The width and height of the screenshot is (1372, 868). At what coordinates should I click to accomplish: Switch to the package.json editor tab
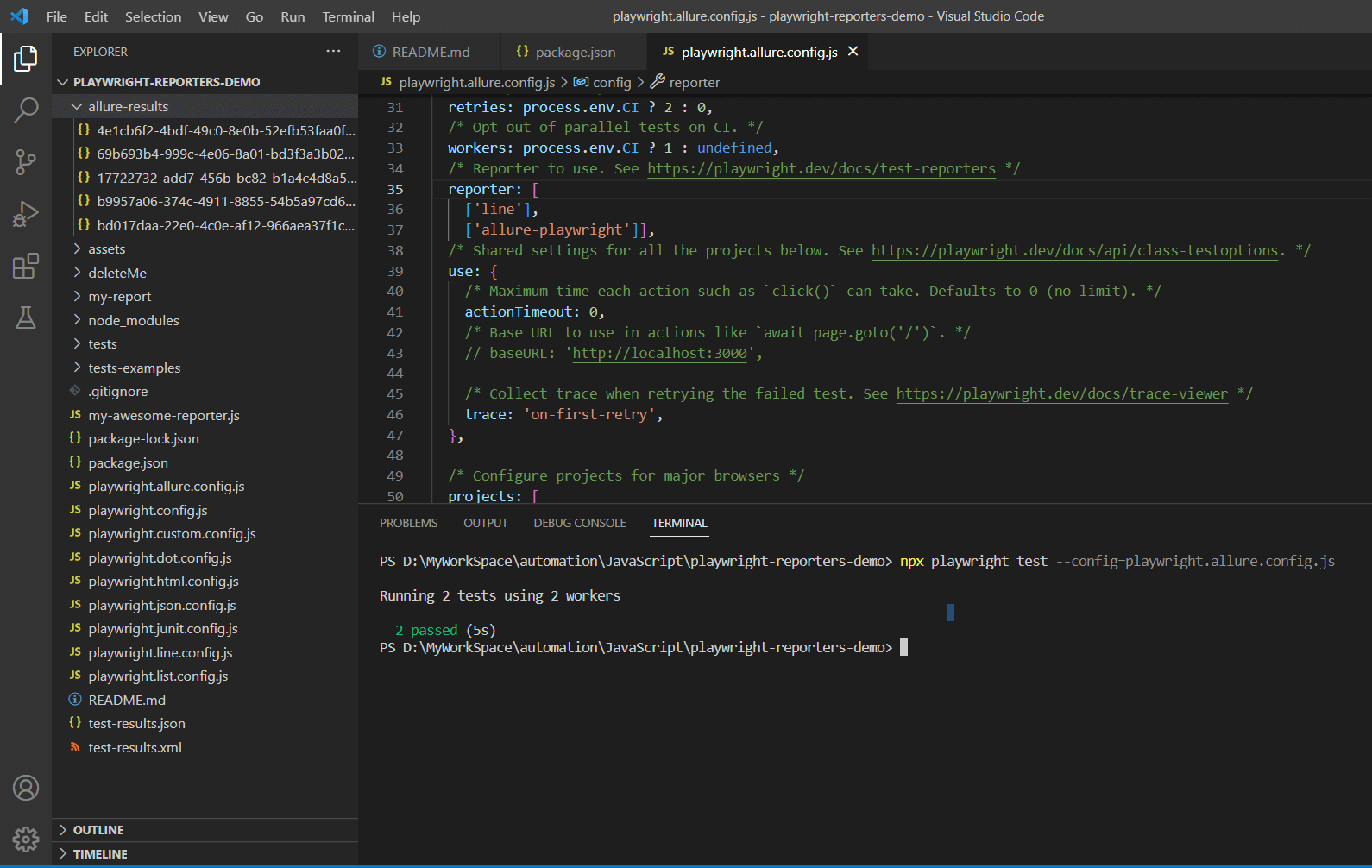pos(575,53)
